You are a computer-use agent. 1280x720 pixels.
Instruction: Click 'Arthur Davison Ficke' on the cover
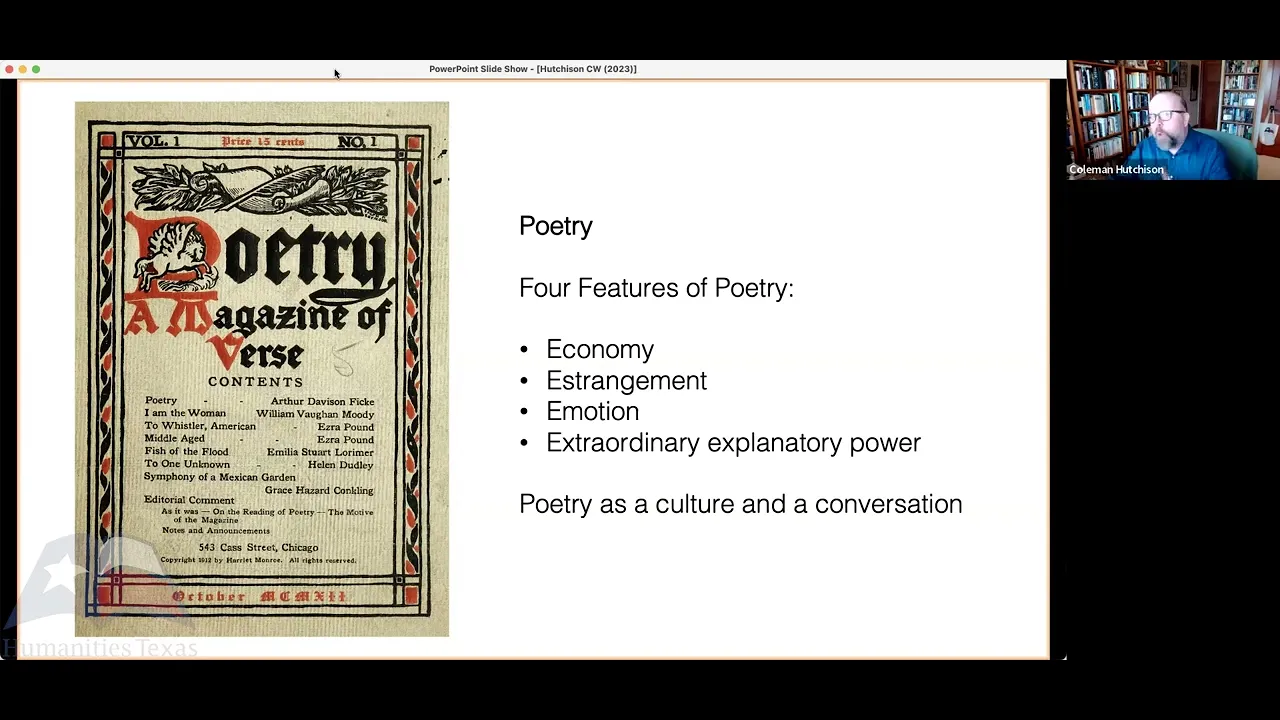pos(322,402)
